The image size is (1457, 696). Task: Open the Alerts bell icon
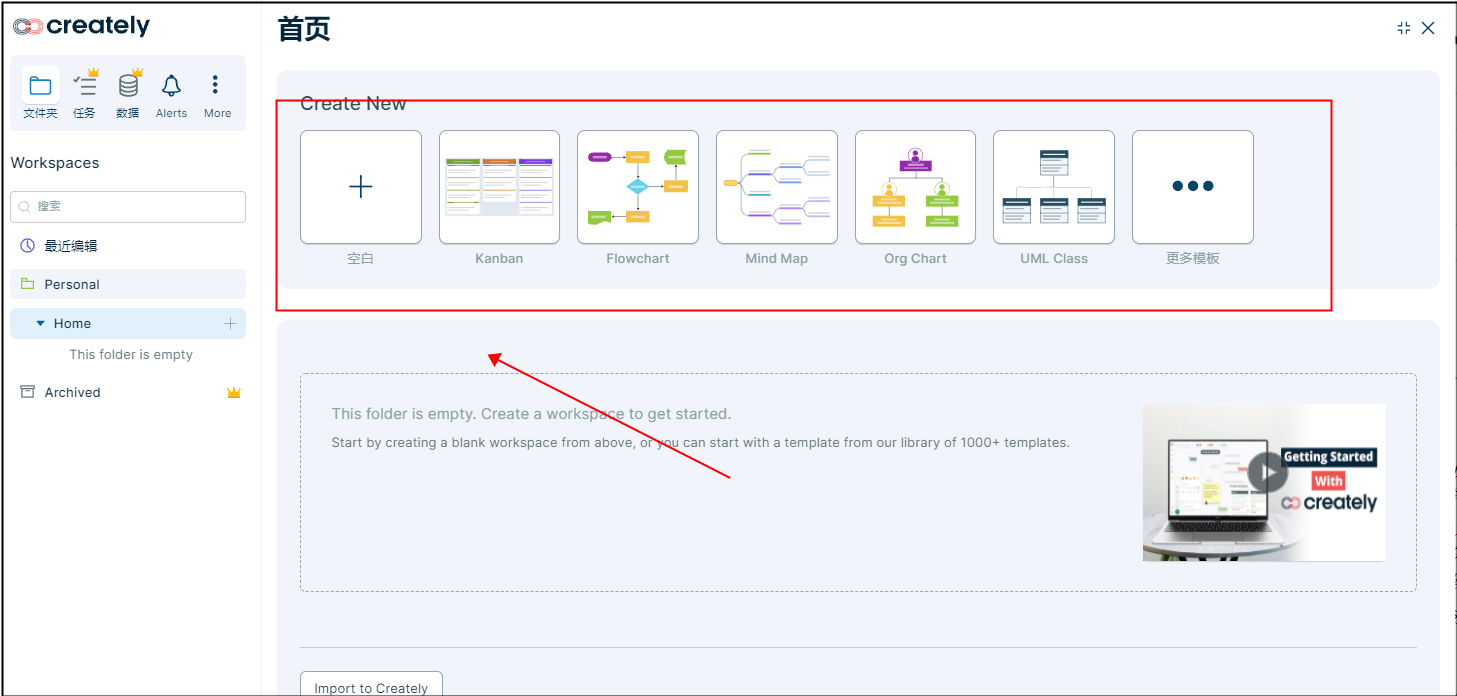click(171, 87)
